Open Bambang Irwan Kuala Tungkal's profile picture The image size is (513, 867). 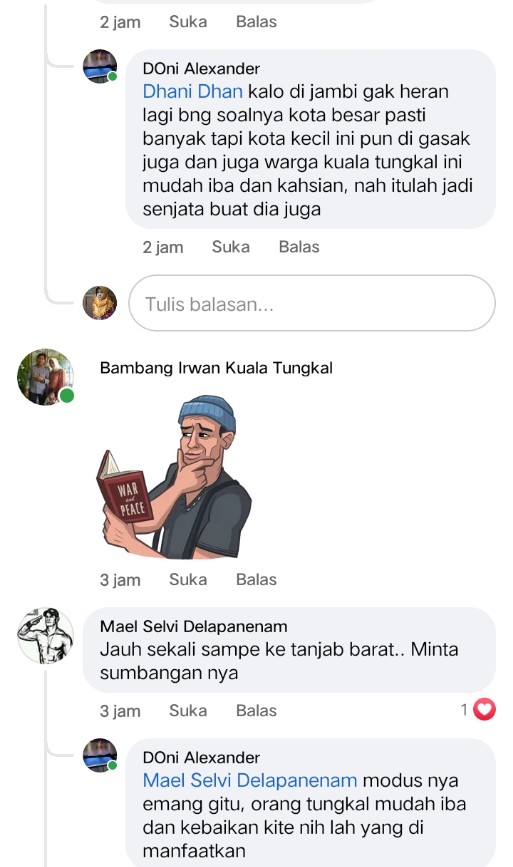coord(45,377)
